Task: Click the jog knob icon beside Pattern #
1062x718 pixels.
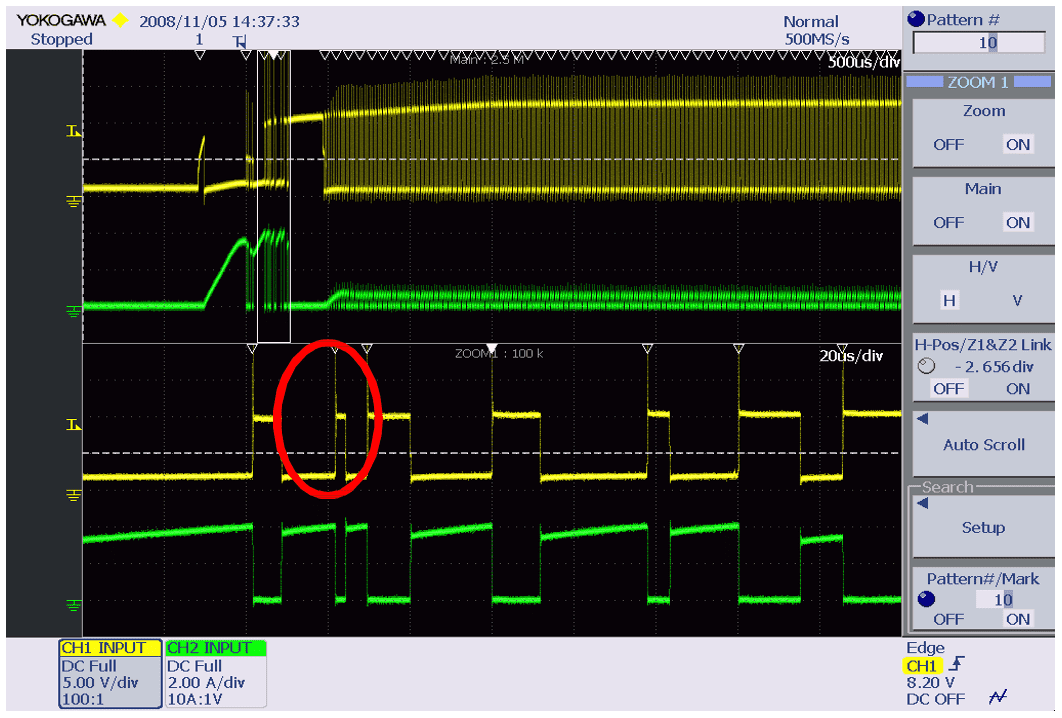Action: click(916, 20)
